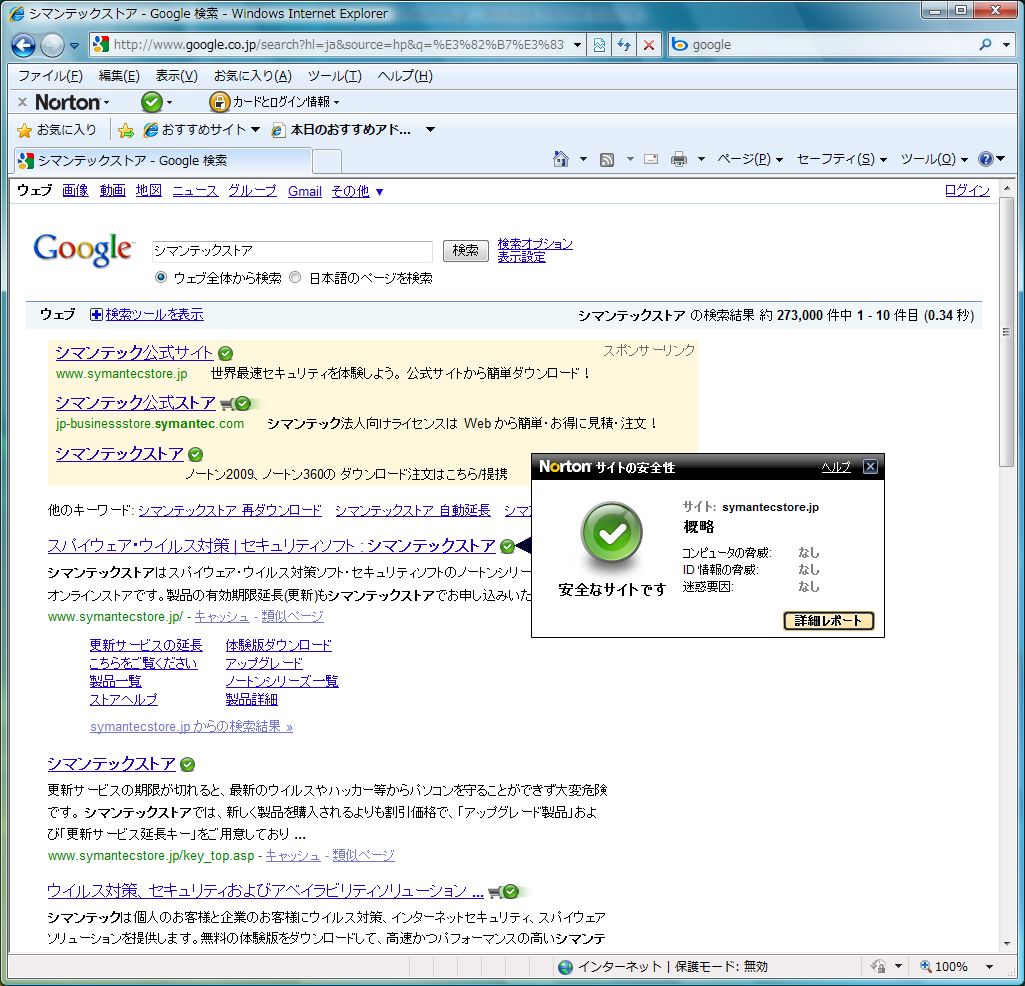Viewport: 1025px width, 986px height.
Task: Click the Help question mark icon
Action: [x=985, y=159]
